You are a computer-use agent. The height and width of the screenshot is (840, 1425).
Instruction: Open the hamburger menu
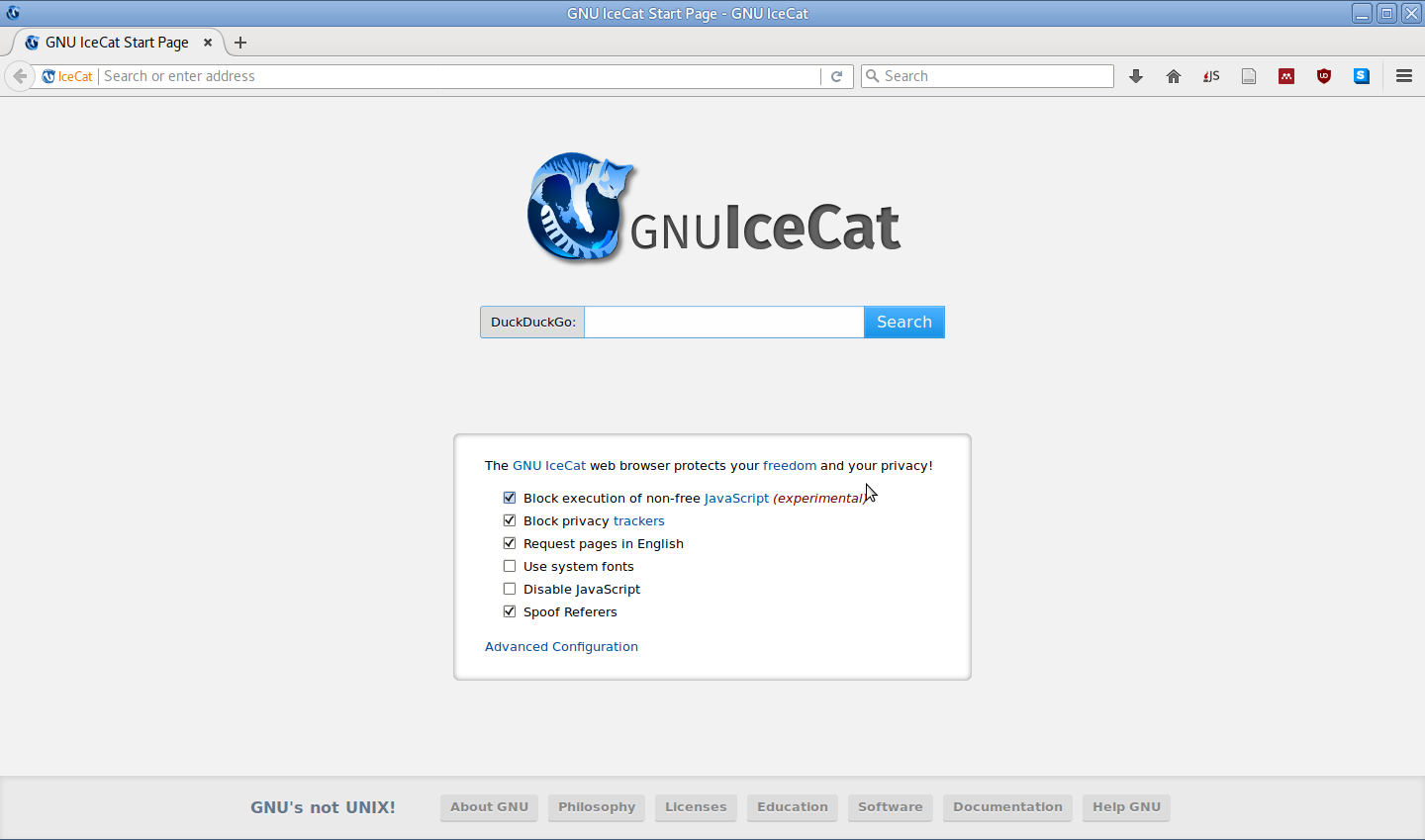tap(1403, 76)
